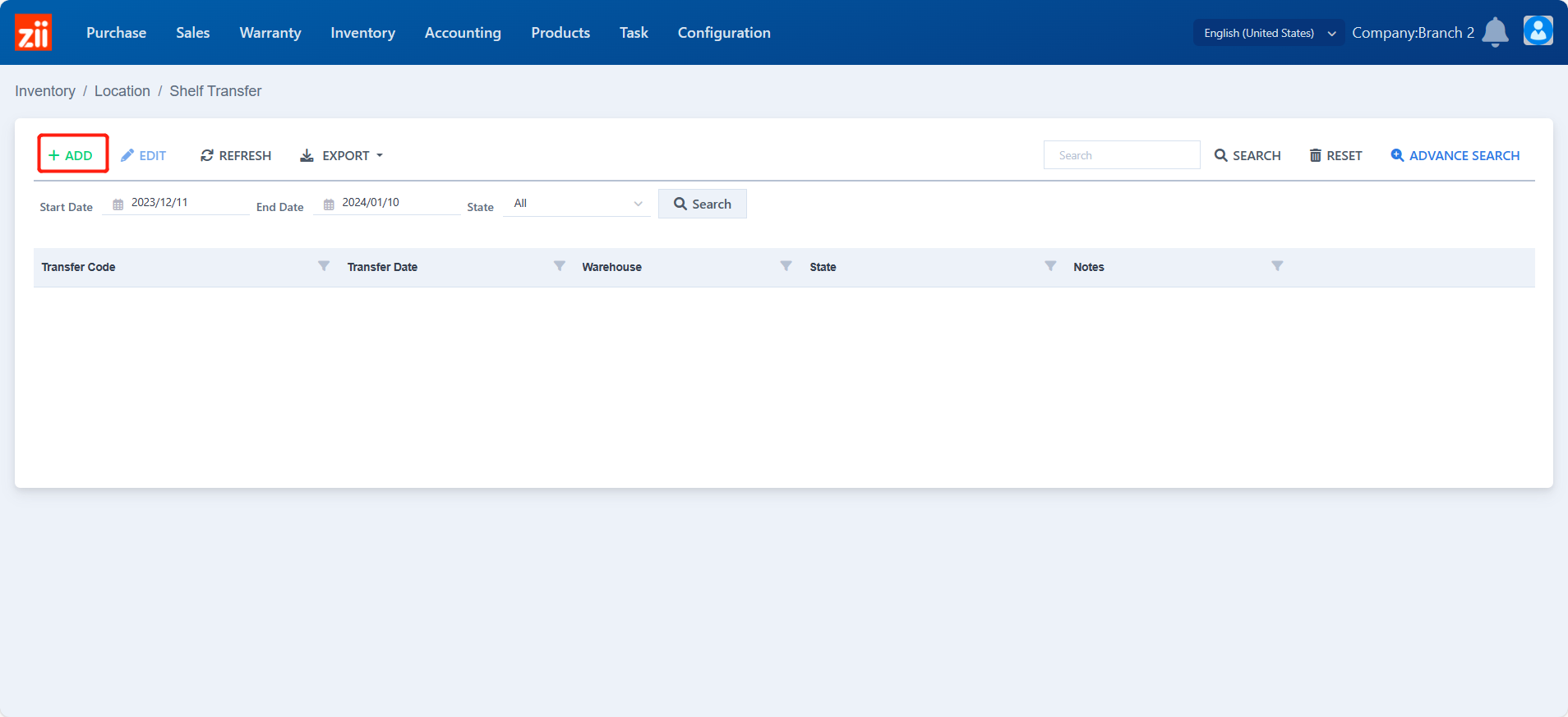Screen dimensions: 1568x717
Task: Click the Start Date calendar icon
Action: click(118, 204)
